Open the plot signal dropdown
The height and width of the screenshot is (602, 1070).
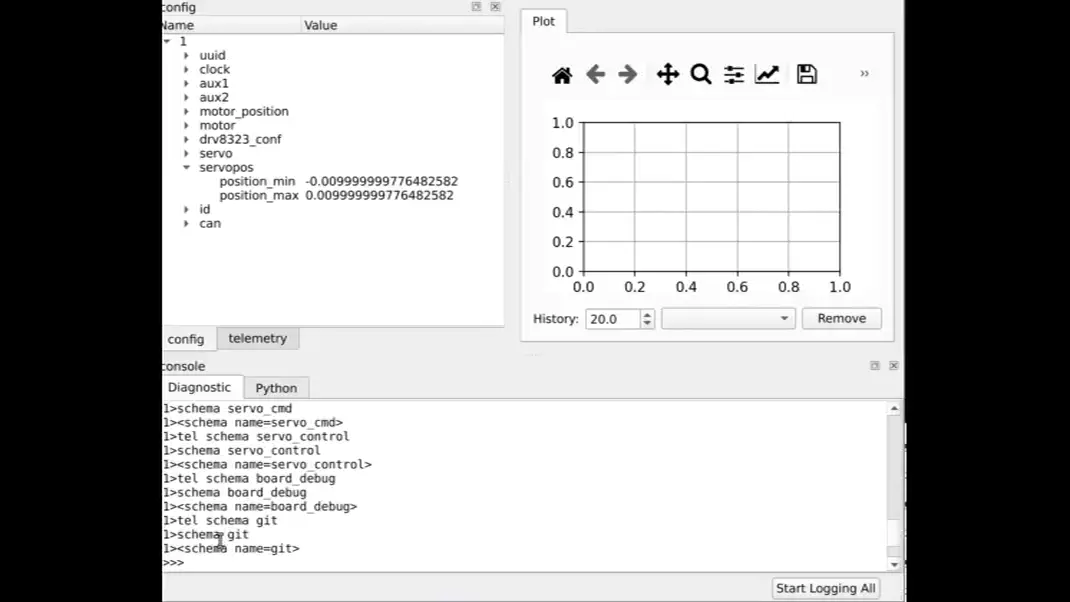tap(728, 319)
